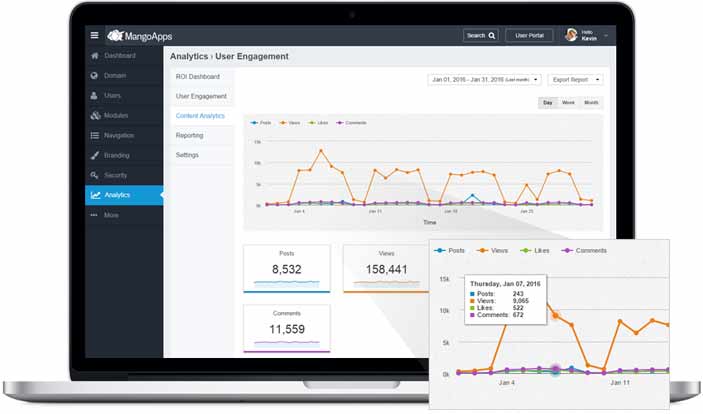
Task: Switch chart granularity to Day
Action: coord(548,103)
